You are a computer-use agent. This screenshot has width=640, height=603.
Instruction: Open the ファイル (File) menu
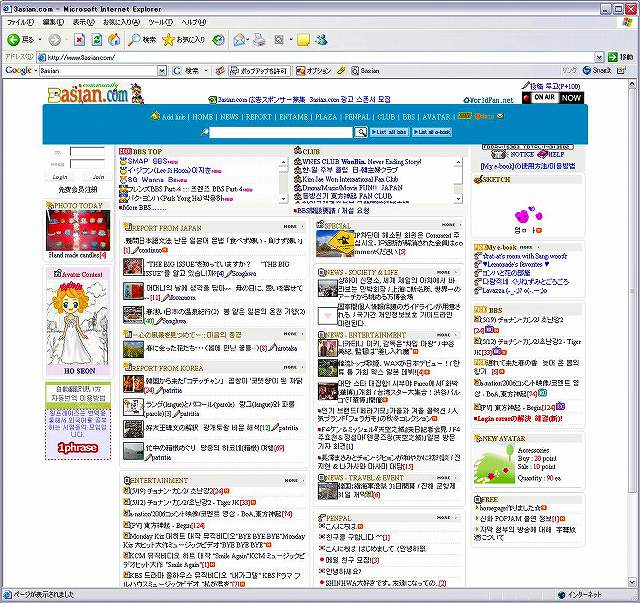tap(20, 22)
